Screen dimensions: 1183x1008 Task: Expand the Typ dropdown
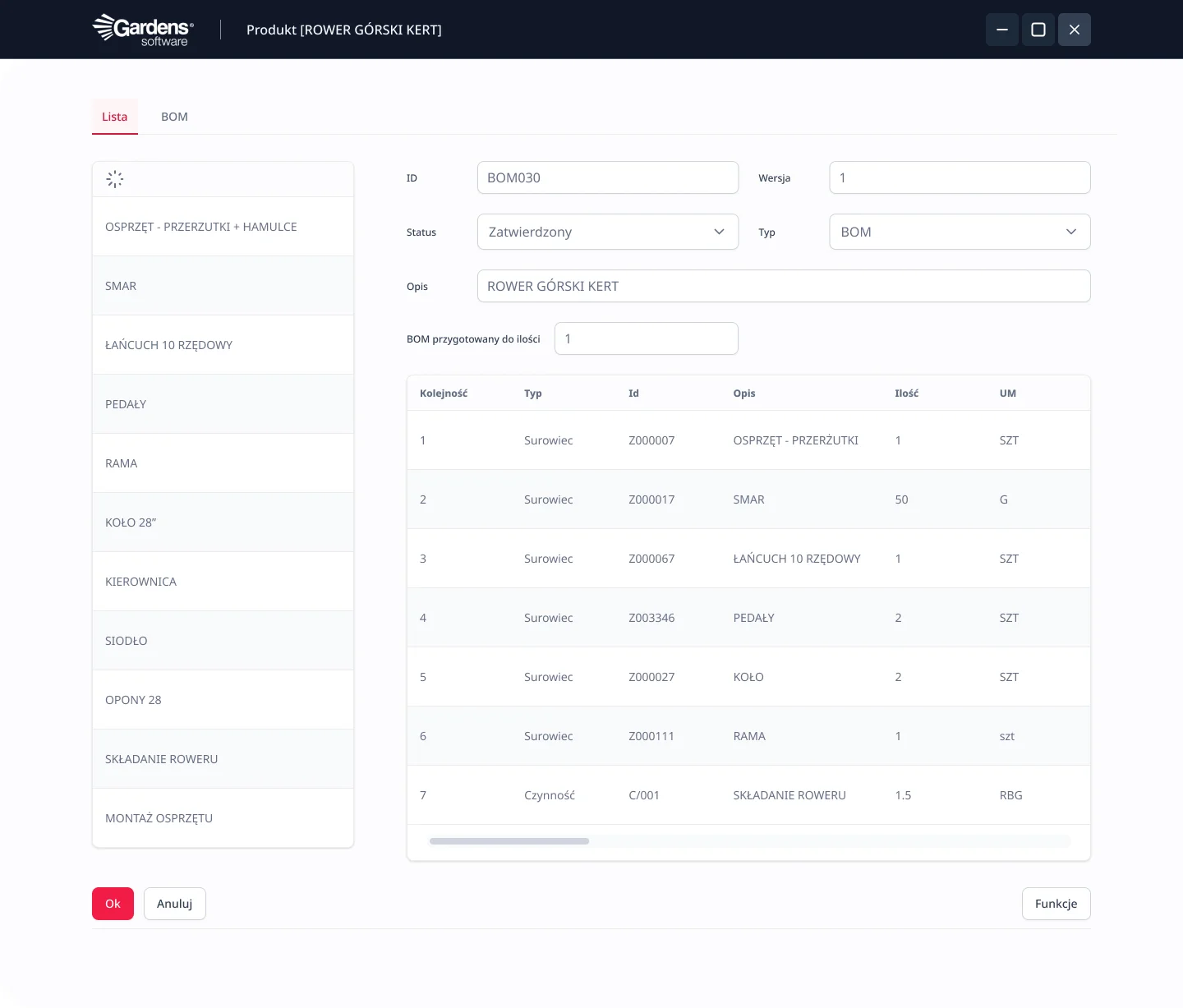(x=959, y=232)
